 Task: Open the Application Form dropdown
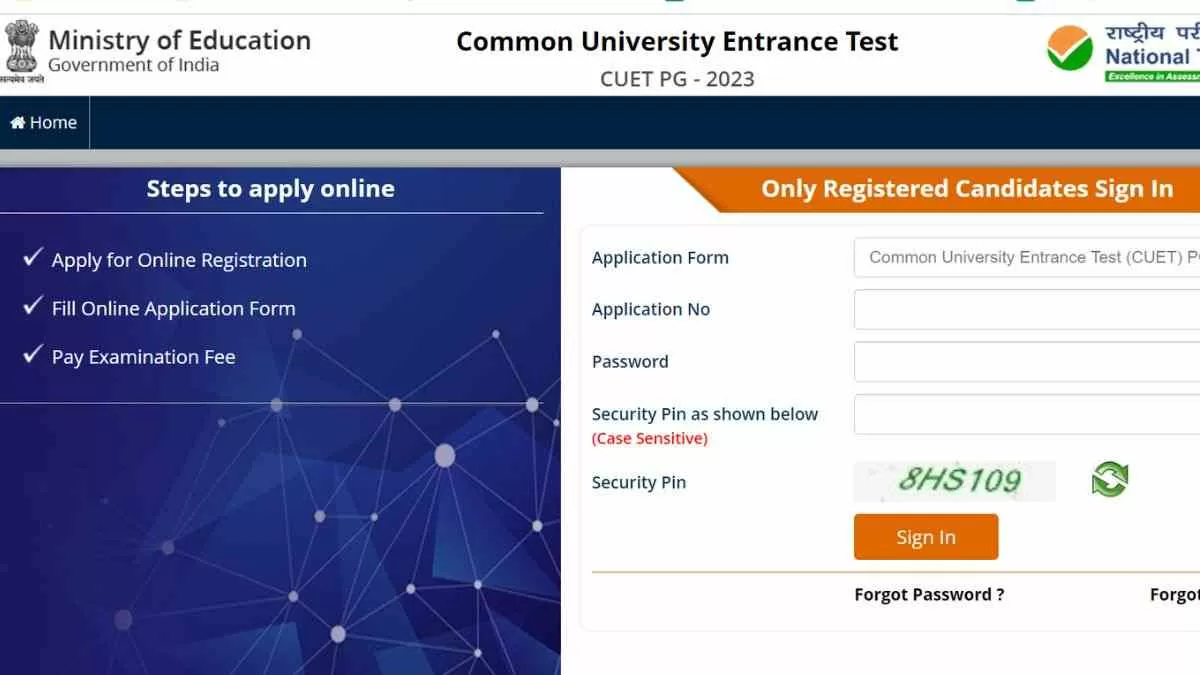pos(1026,257)
